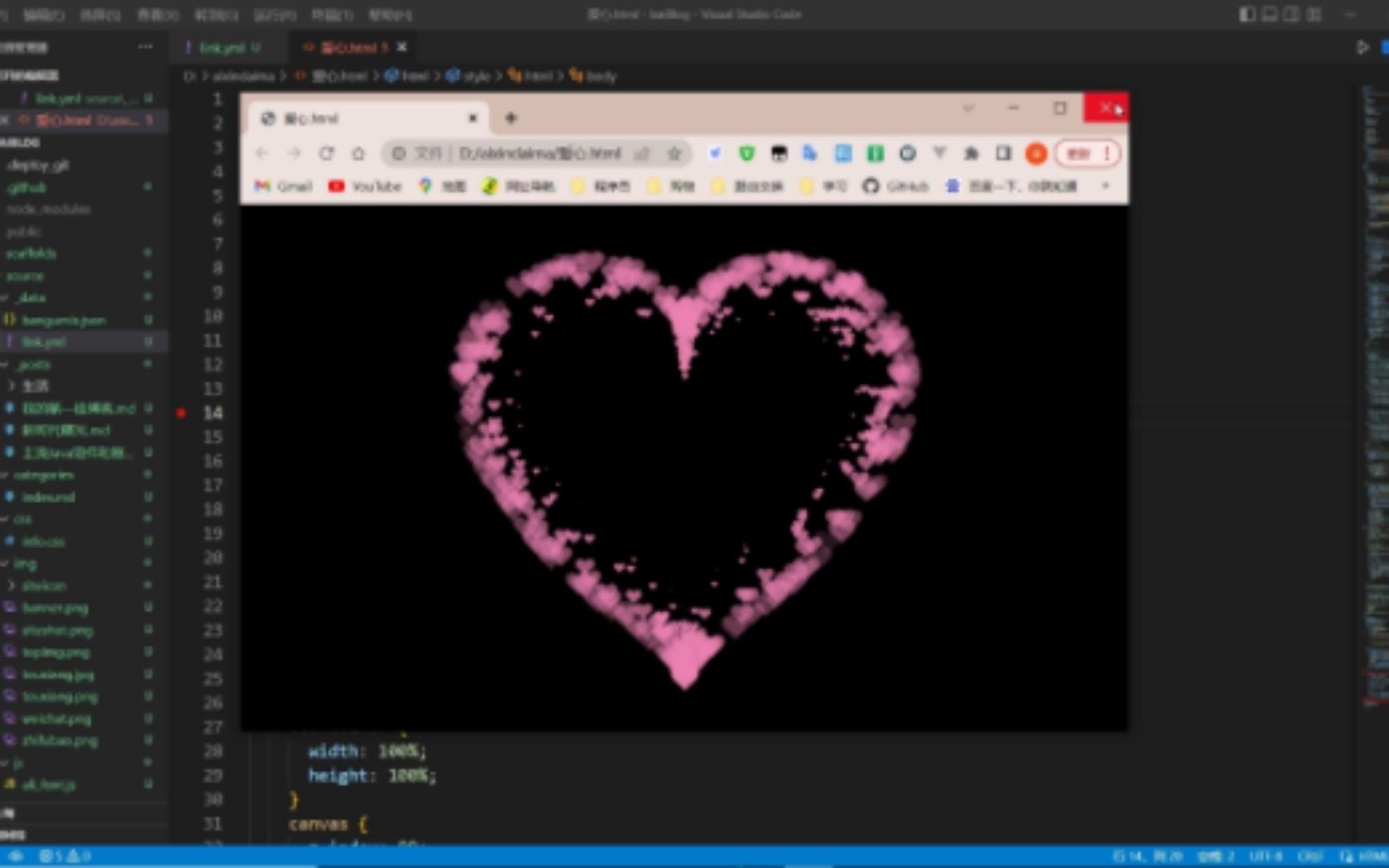Click the orange extension icon beside the update button
The image size is (1389, 868).
pyautogui.click(x=1036, y=154)
